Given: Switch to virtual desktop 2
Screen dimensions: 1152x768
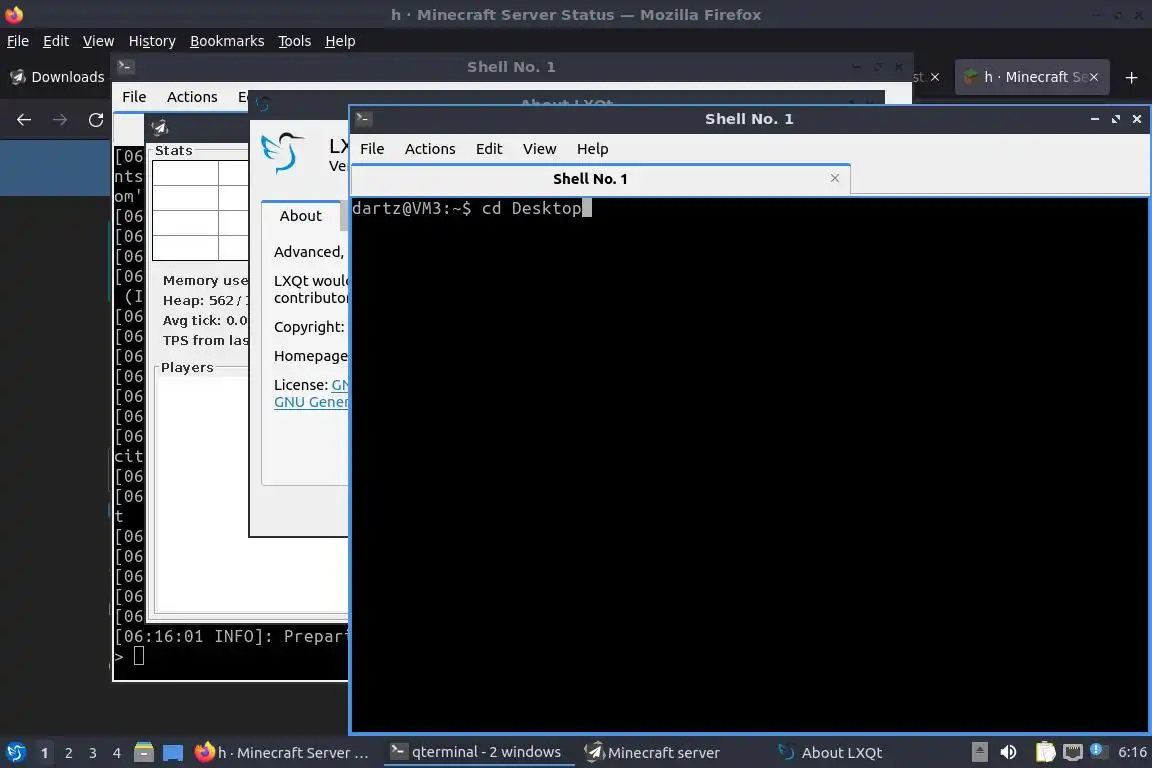Looking at the screenshot, I should point(68,753).
